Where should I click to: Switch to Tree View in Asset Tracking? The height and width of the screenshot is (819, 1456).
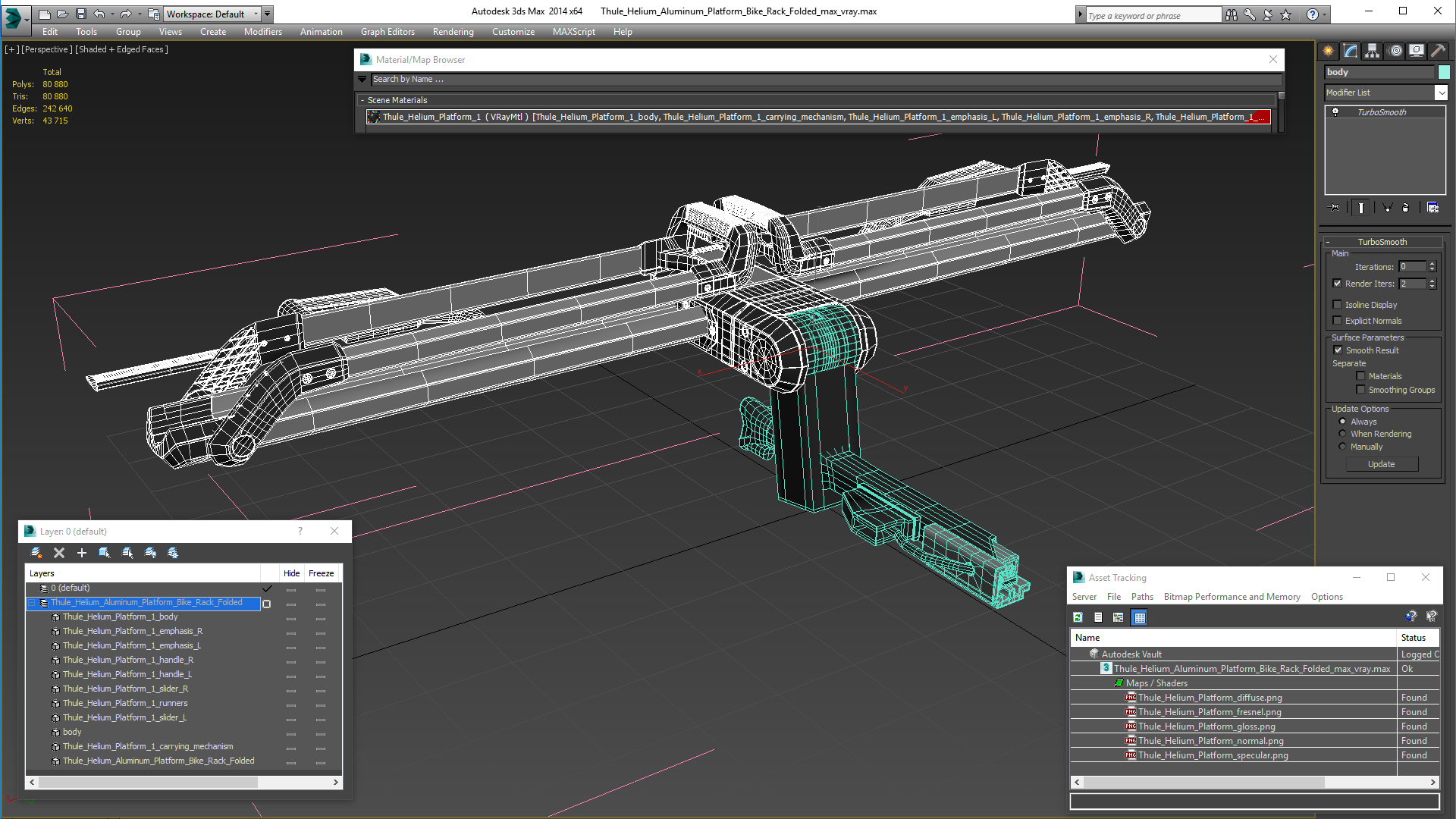1119,617
